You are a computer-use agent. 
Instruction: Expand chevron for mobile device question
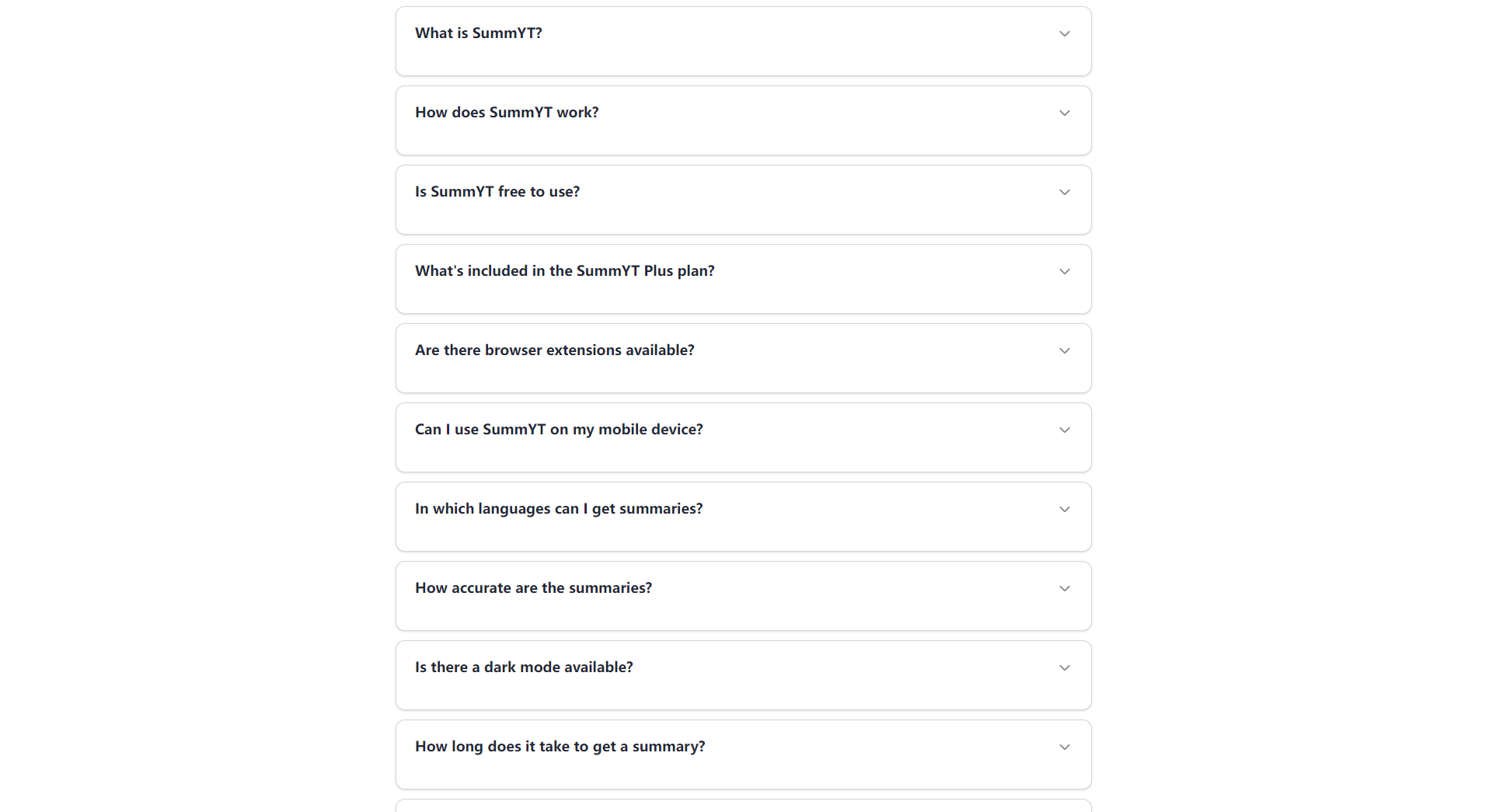(x=1065, y=430)
